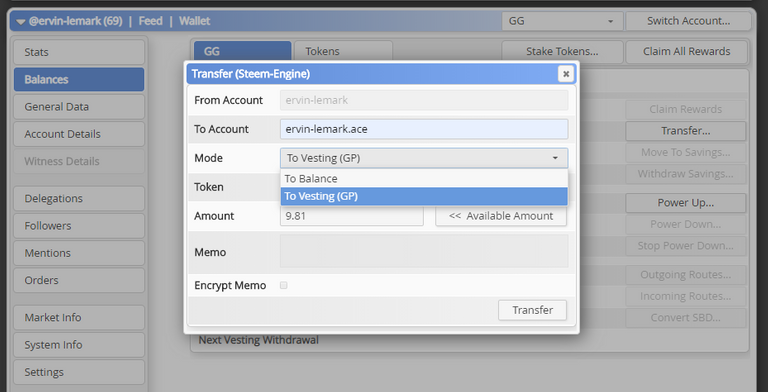Open the GG dropdown in the header
Screen dimensions: 768x392
pyautogui.click(x=562, y=21)
